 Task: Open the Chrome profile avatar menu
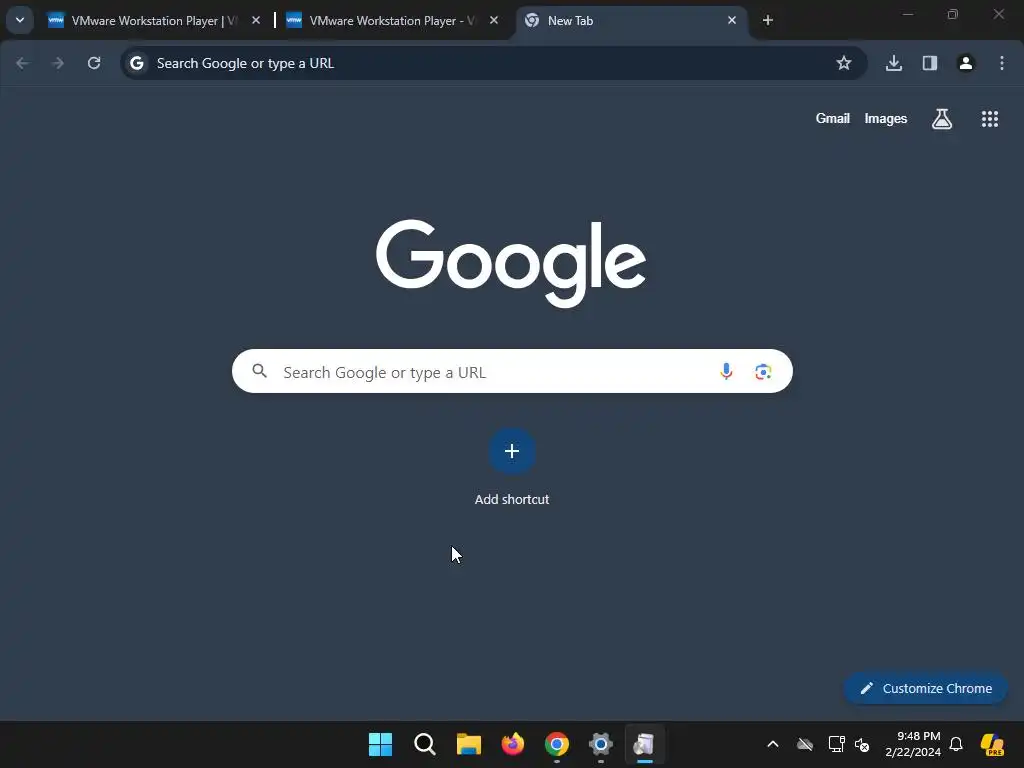coord(966,63)
